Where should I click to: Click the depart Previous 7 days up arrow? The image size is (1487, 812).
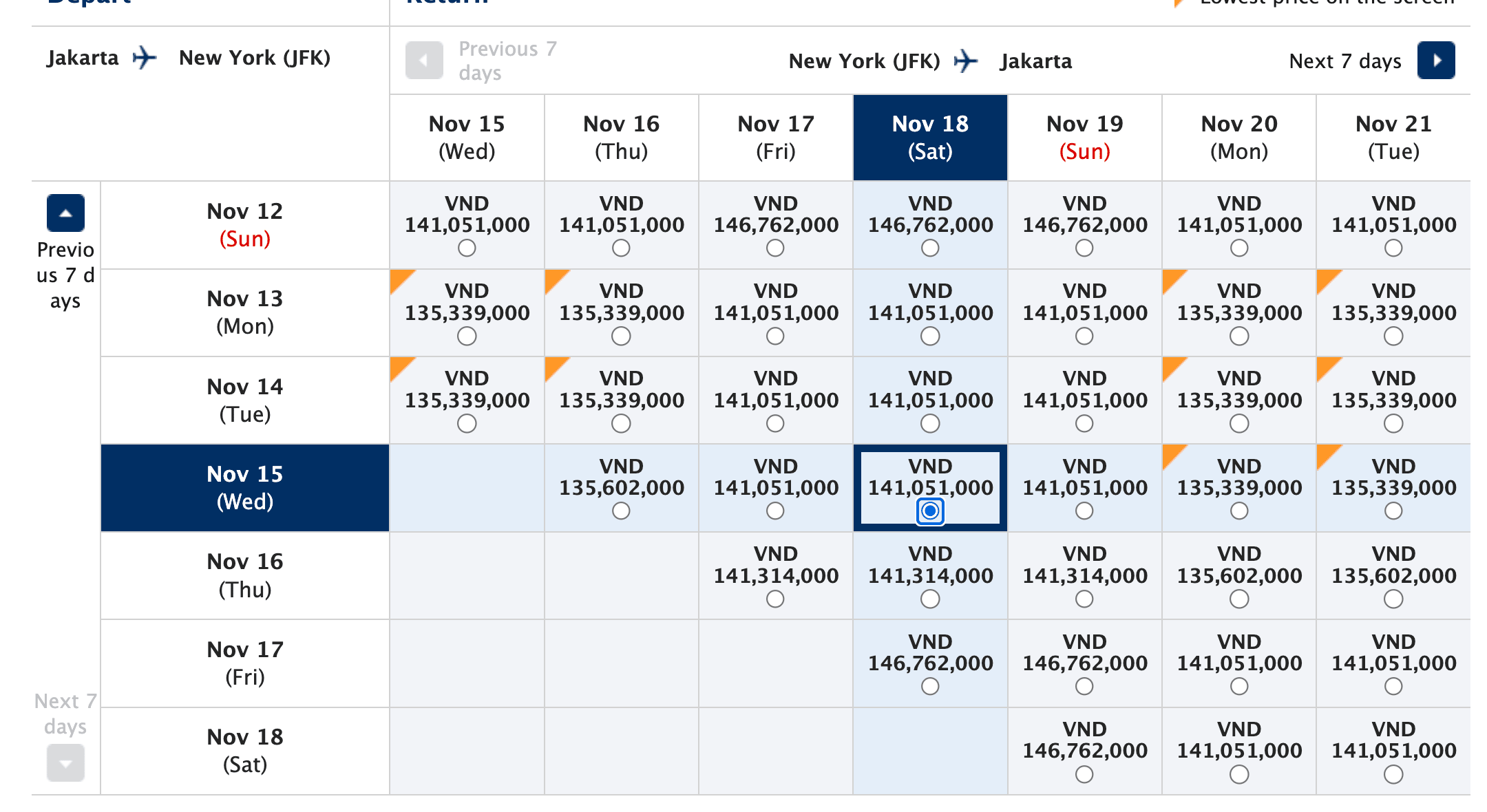pyautogui.click(x=65, y=213)
